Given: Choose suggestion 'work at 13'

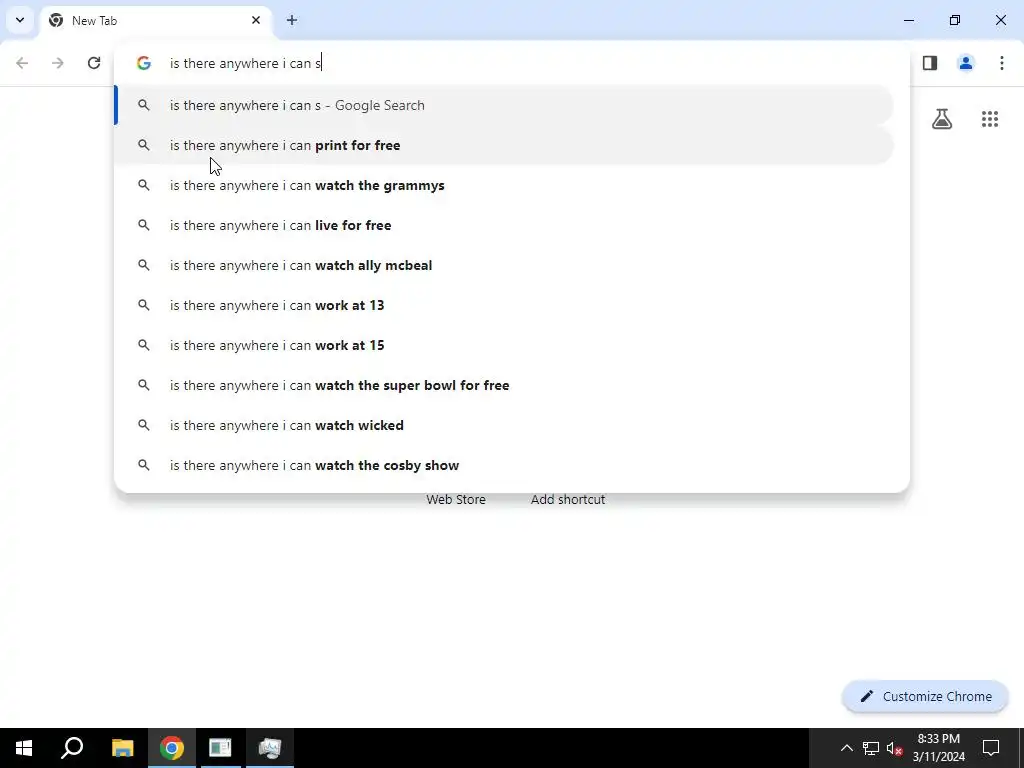Looking at the screenshot, I should pyautogui.click(x=504, y=305).
